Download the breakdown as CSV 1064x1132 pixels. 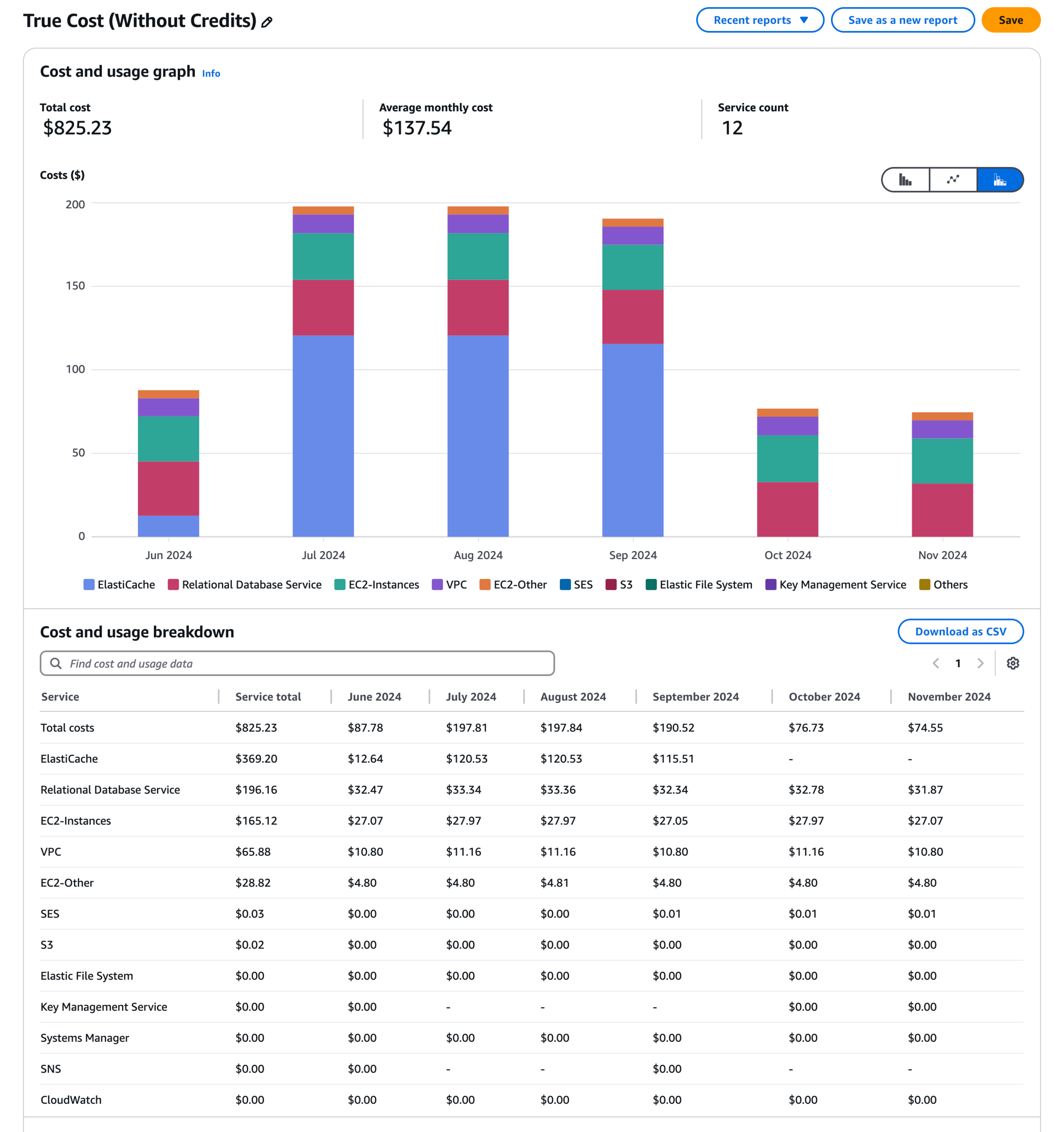(x=961, y=631)
